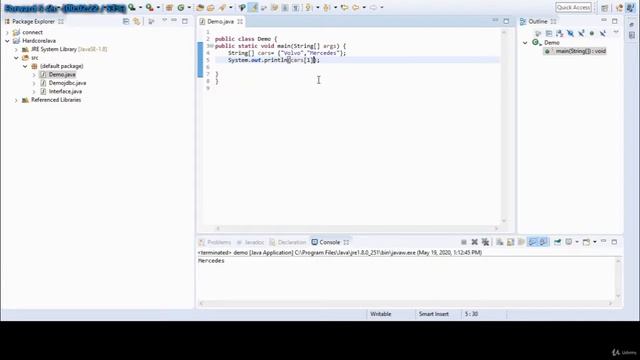Click into the Quick Access field
640x360 pixels.
(x=573, y=7)
